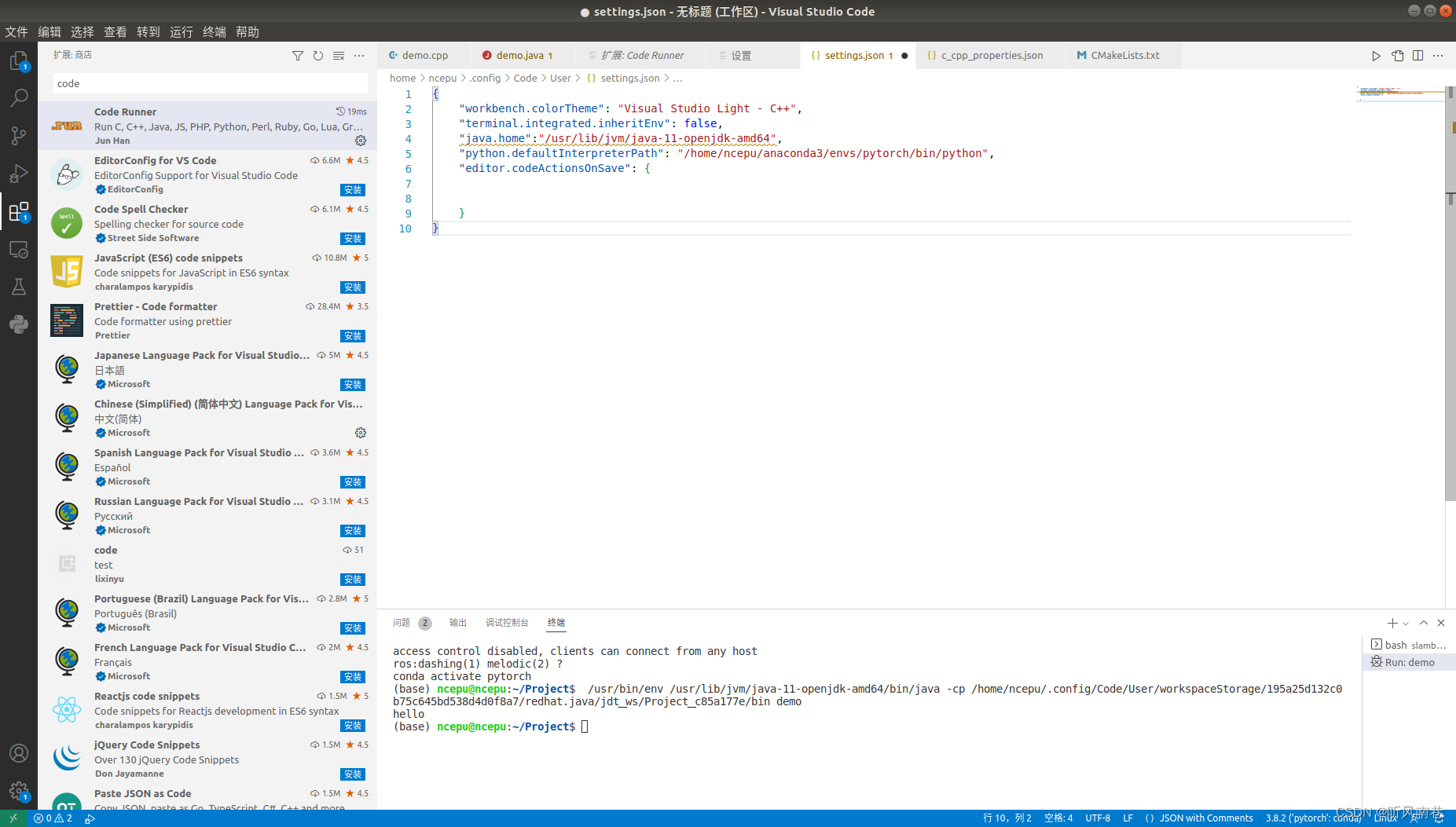Click the .config breadcrumb segment
Viewport: 1456px width, 827px height.
(485, 79)
